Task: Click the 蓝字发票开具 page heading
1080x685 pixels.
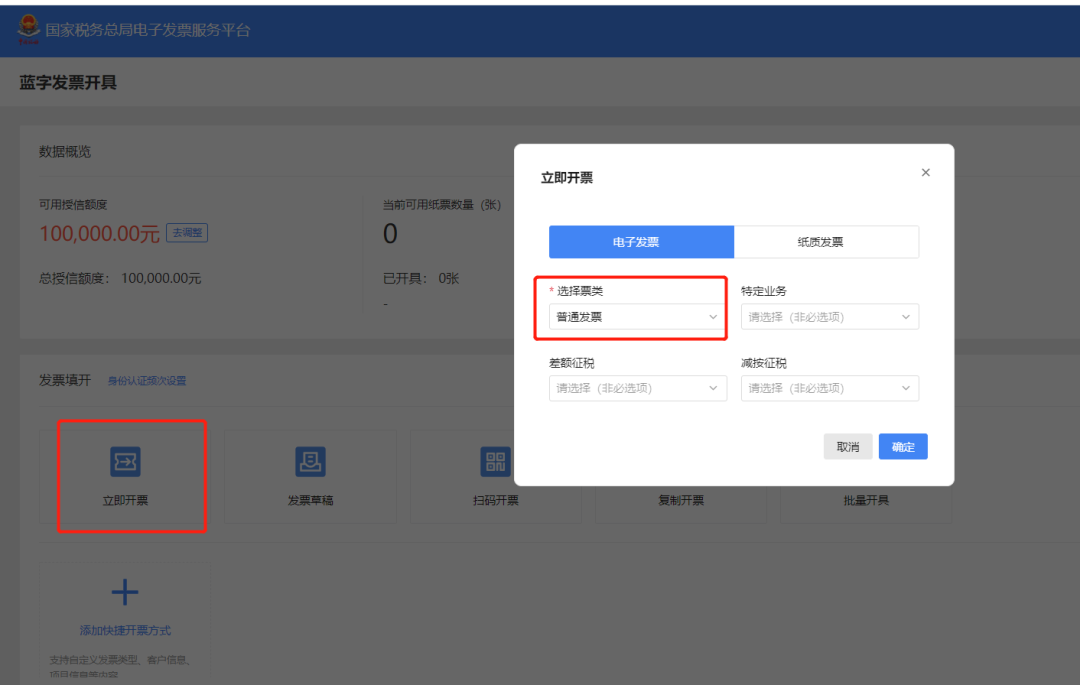Action: click(68, 83)
